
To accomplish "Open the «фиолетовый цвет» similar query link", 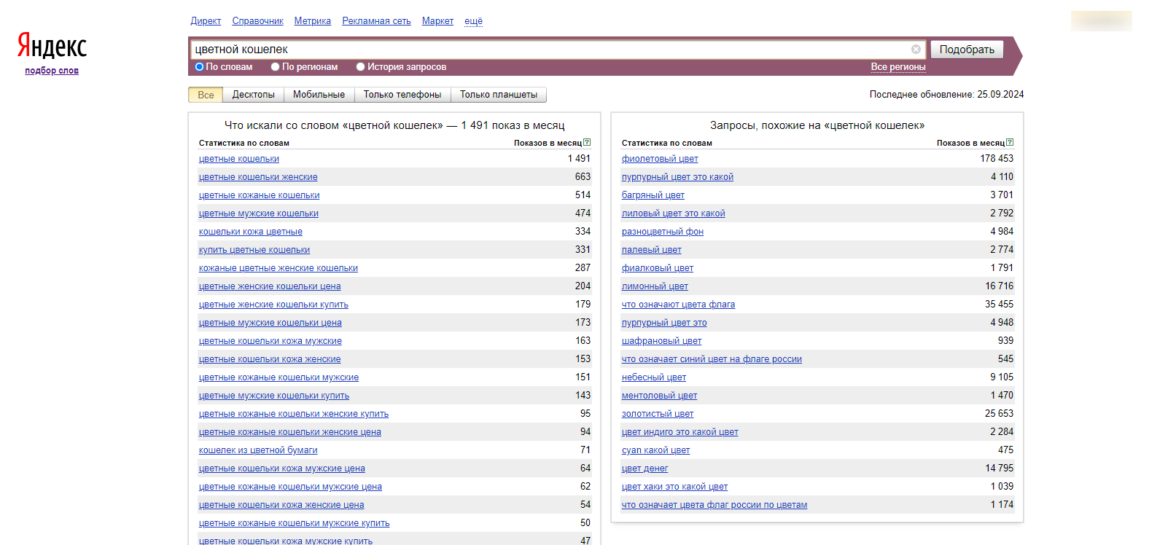I will pos(660,159).
